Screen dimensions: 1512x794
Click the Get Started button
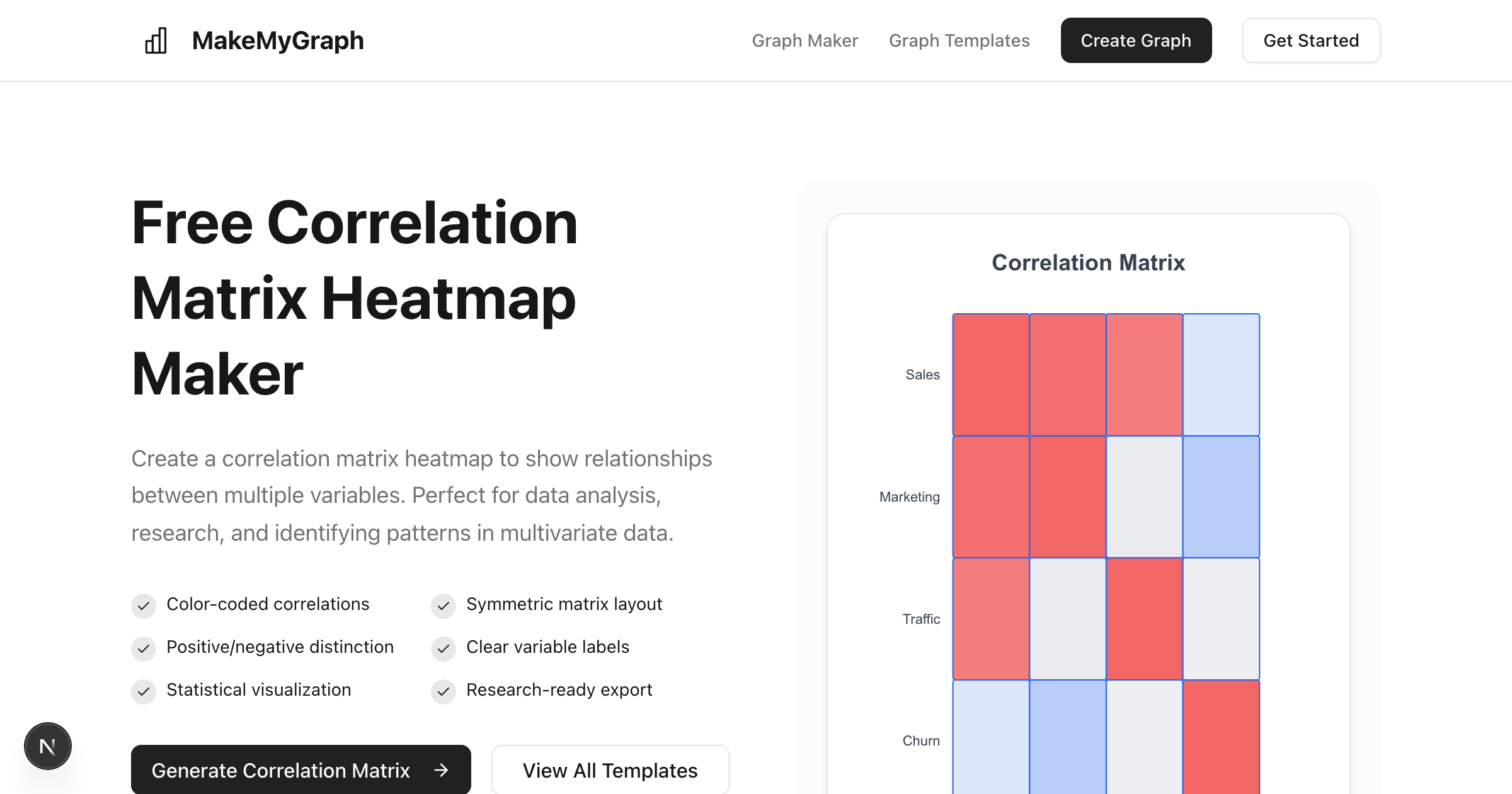1311,40
